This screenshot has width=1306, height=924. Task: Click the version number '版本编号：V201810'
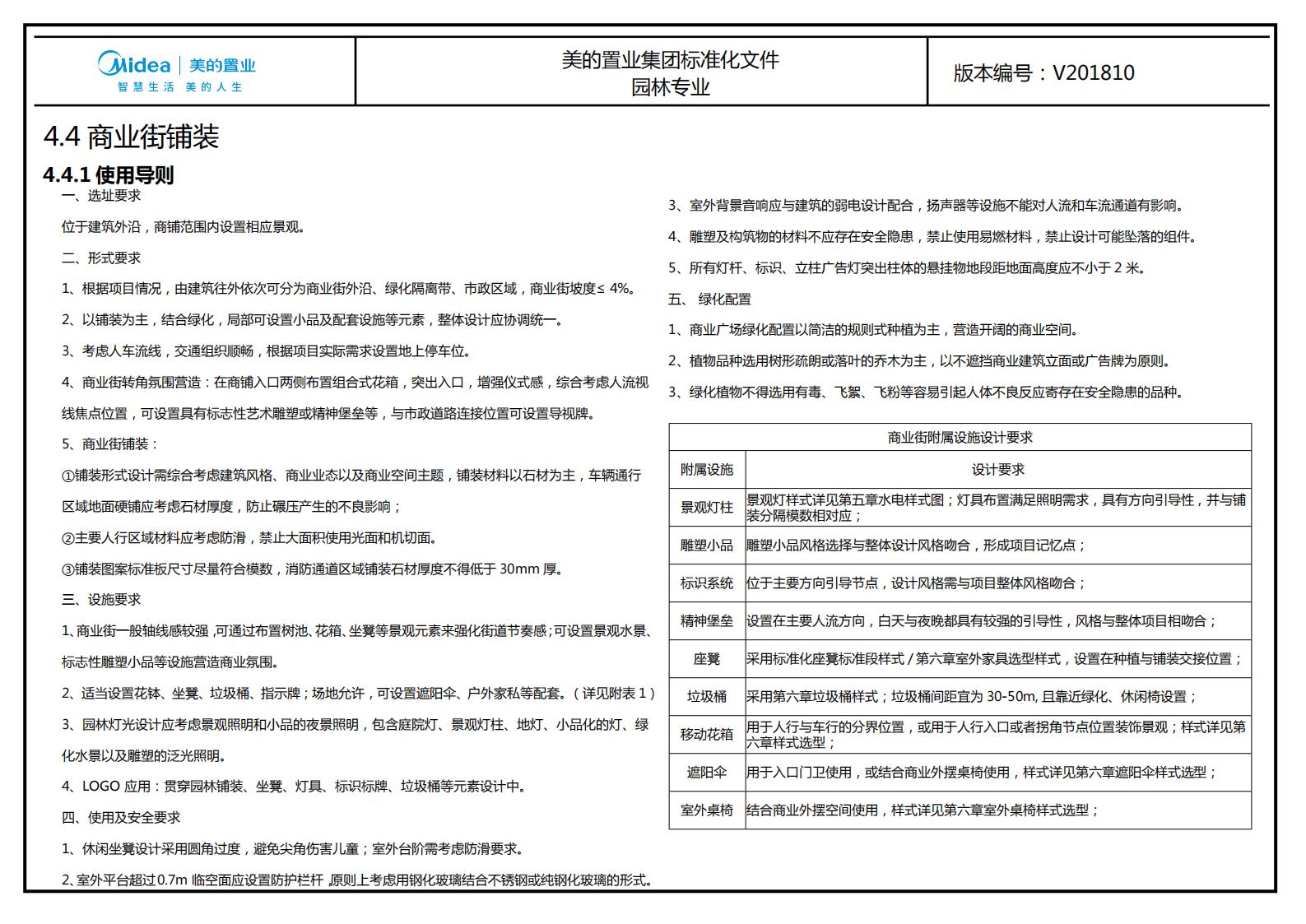1043,72
